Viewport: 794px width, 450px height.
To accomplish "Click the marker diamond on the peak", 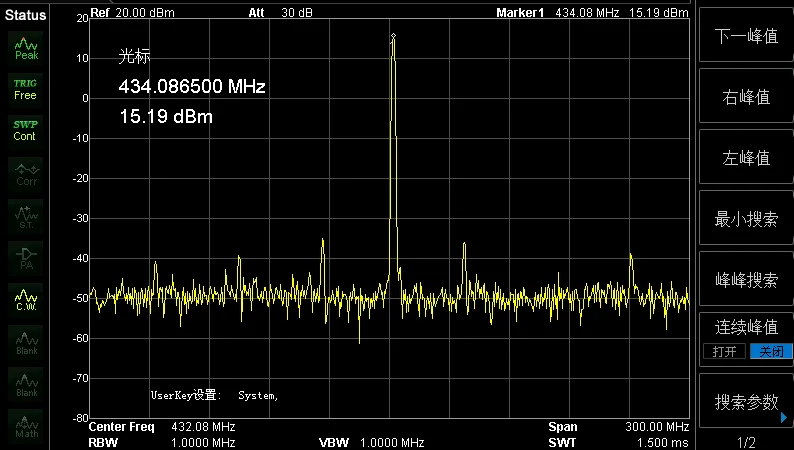I will pos(393,36).
